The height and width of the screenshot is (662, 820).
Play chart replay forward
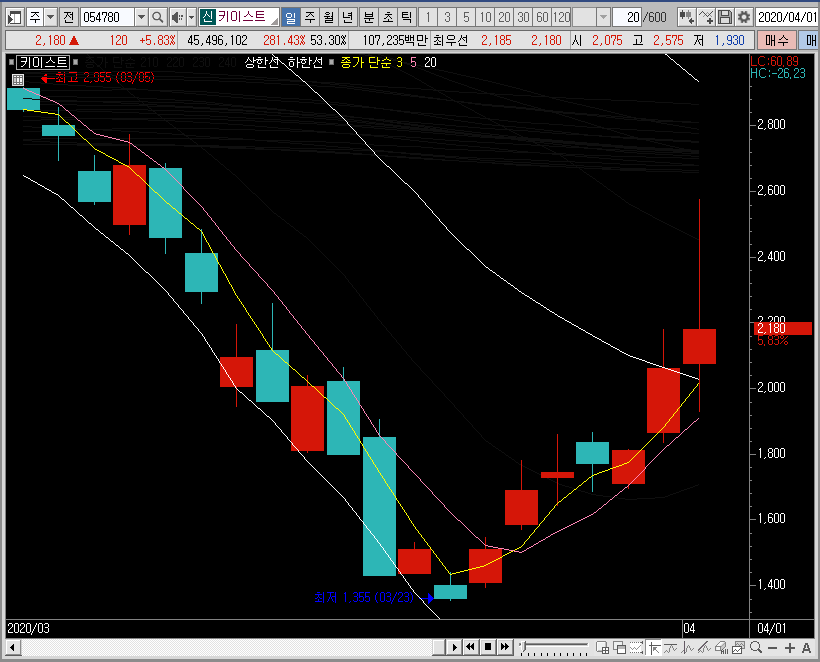[454, 647]
